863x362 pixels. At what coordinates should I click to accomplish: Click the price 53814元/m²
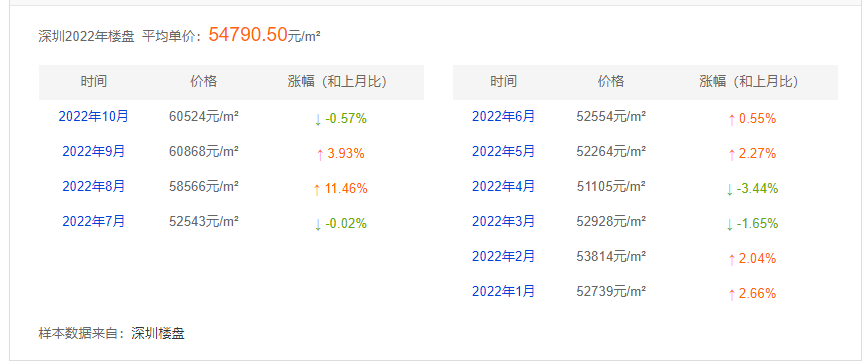(x=611, y=256)
